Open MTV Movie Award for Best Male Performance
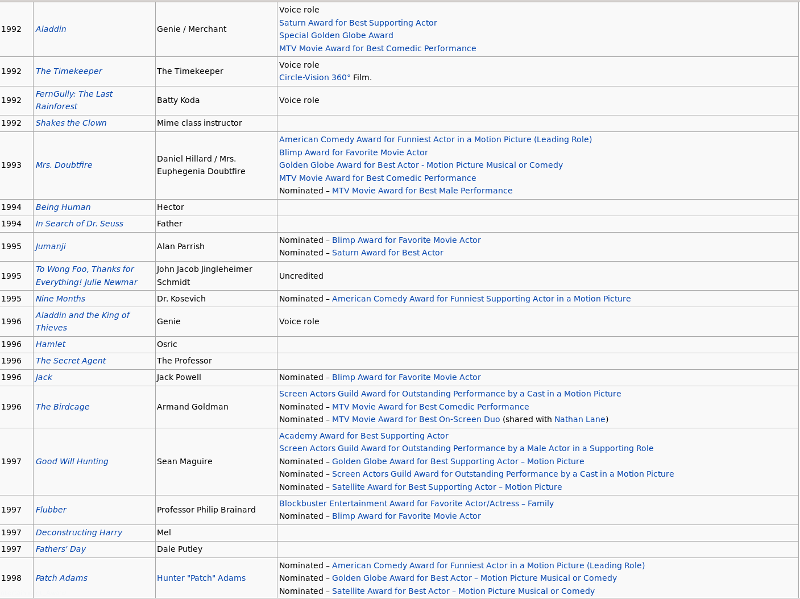800x599 pixels. coord(422,190)
